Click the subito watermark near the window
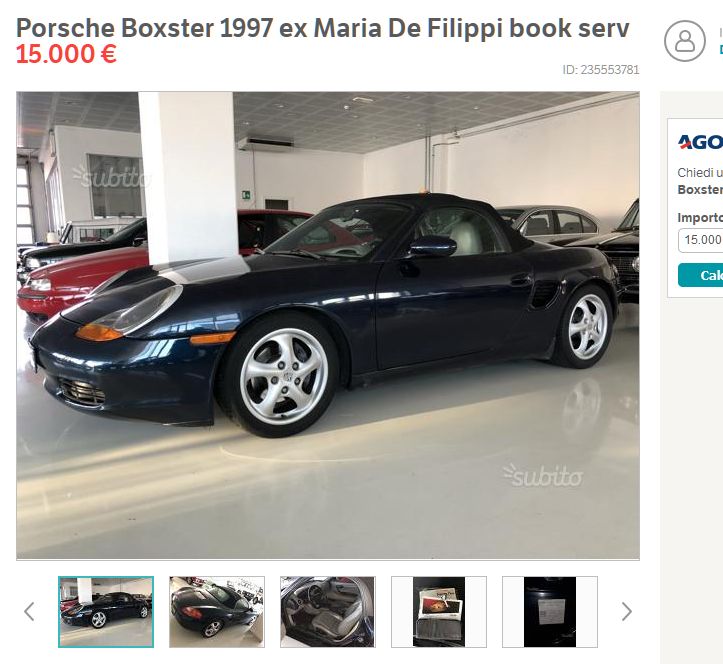The image size is (723, 664). pos(111,176)
